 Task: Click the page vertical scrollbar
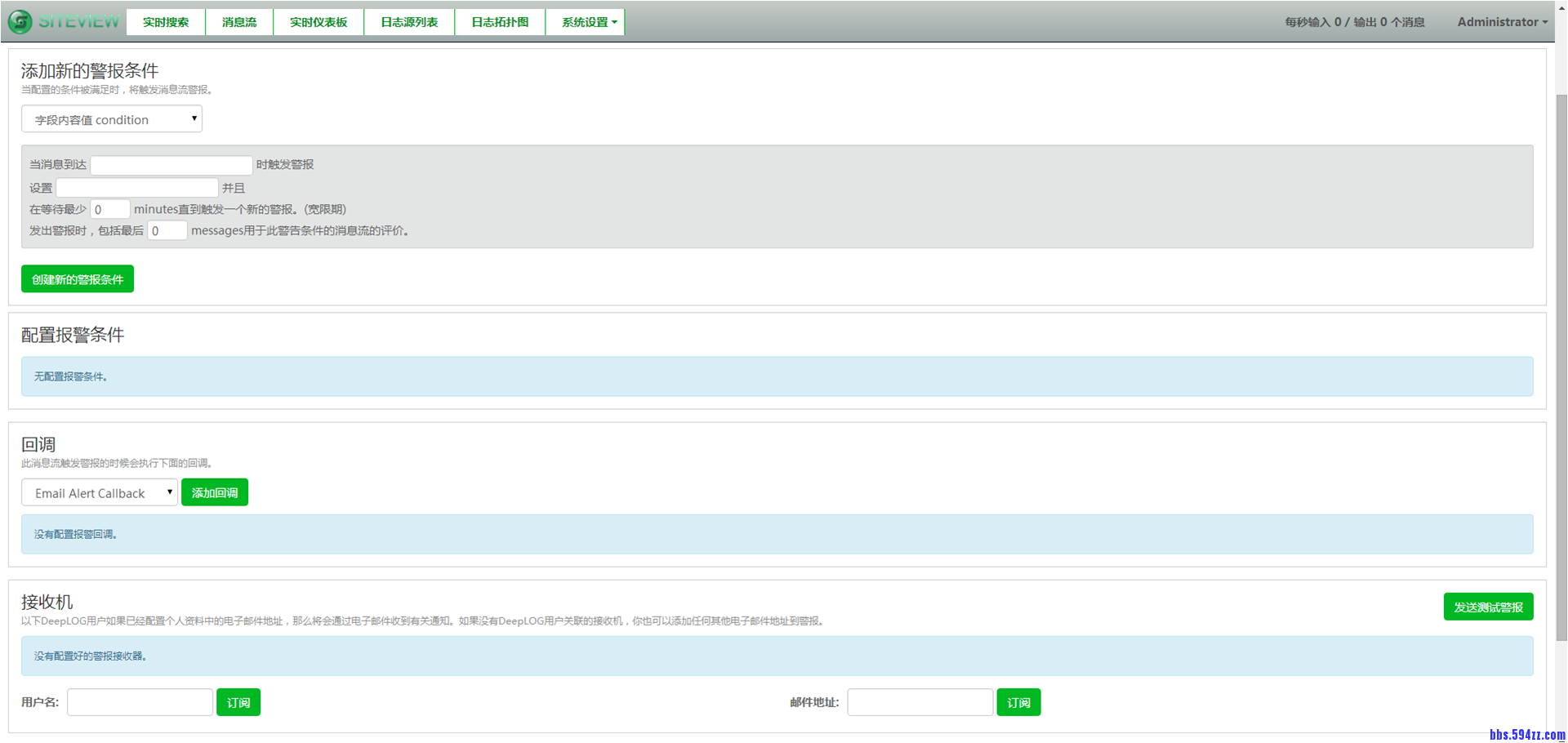[x=1561, y=367]
